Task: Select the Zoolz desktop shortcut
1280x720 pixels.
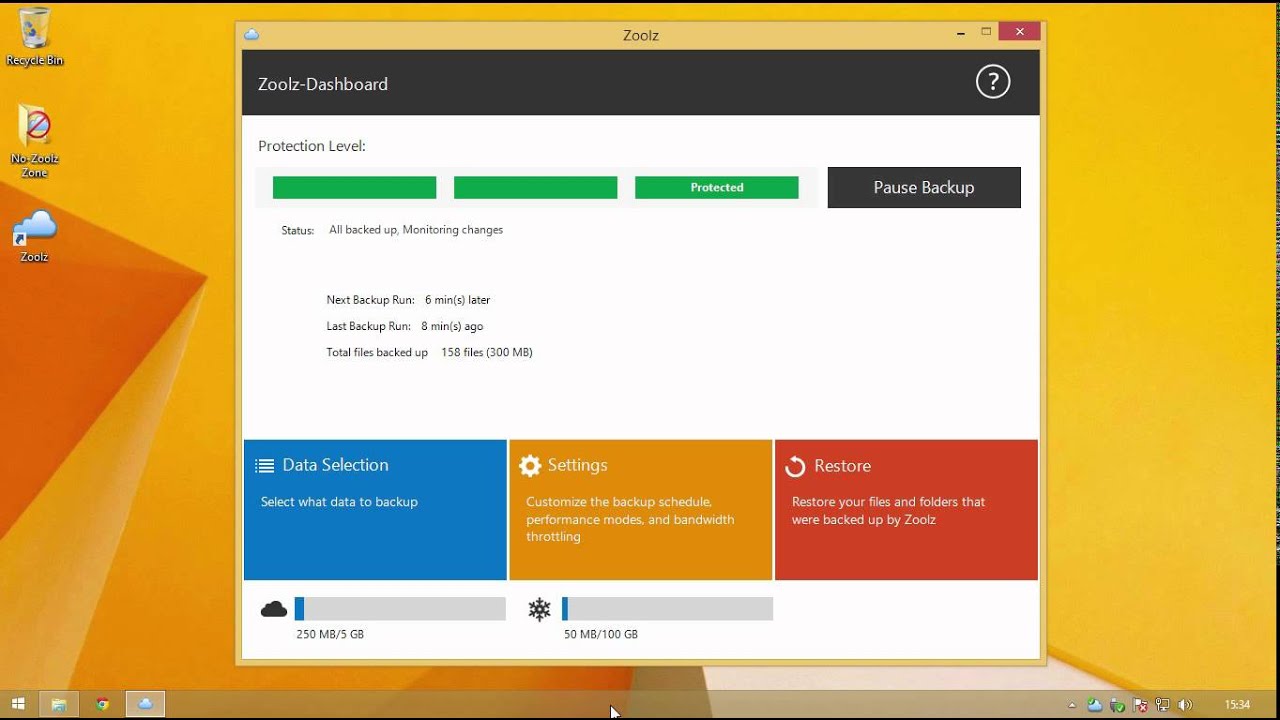Action: [x=35, y=236]
